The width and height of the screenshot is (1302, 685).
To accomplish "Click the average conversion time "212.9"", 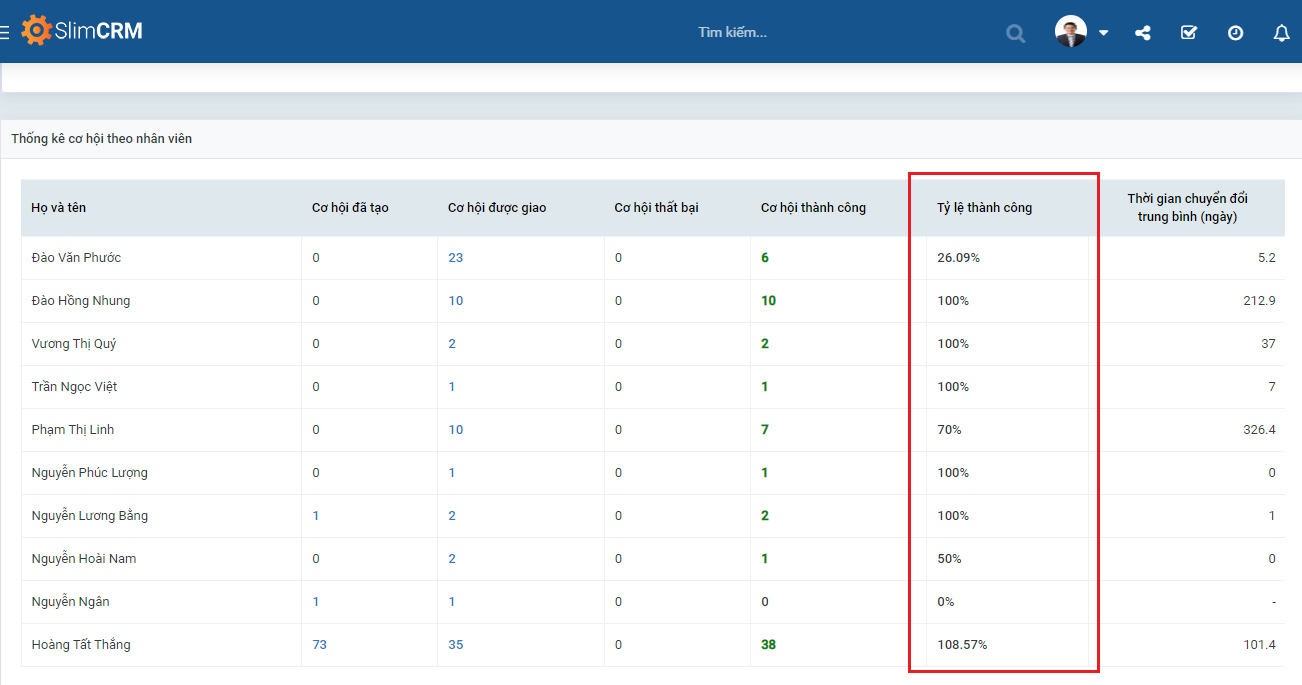I will pos(1260,301).
